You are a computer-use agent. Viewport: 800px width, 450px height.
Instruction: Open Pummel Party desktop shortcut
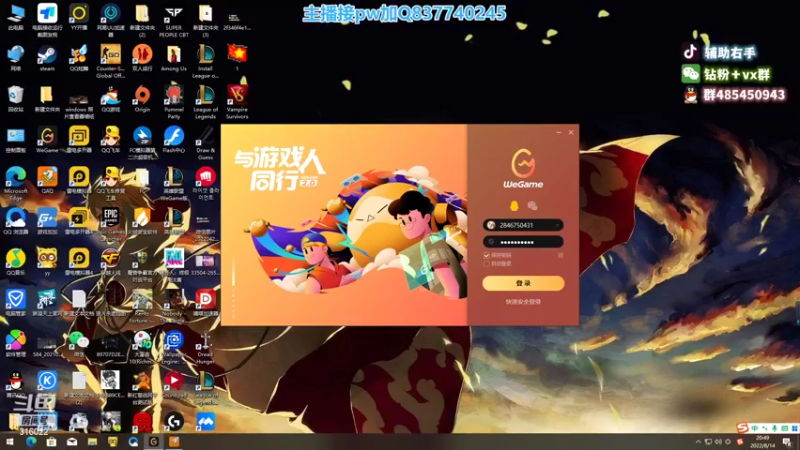[173, 103]
